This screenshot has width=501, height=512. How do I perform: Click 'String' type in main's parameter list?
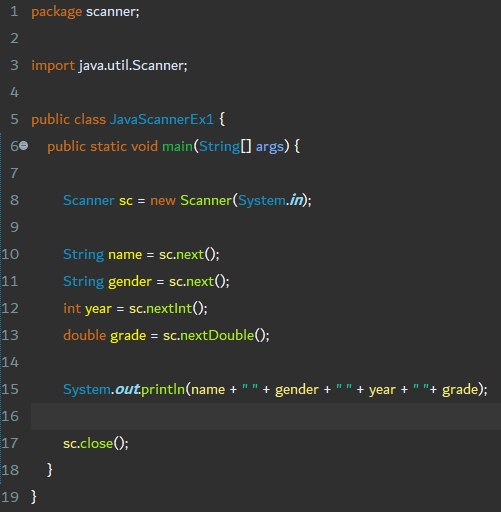(219, 147)
